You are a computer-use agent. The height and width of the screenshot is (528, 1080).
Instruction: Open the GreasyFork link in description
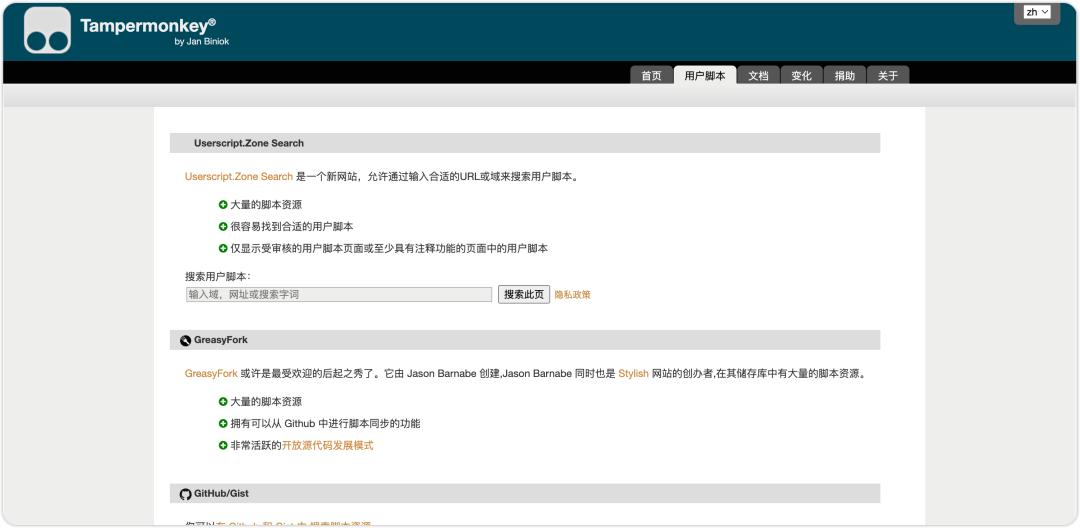[x=211, y=374]
